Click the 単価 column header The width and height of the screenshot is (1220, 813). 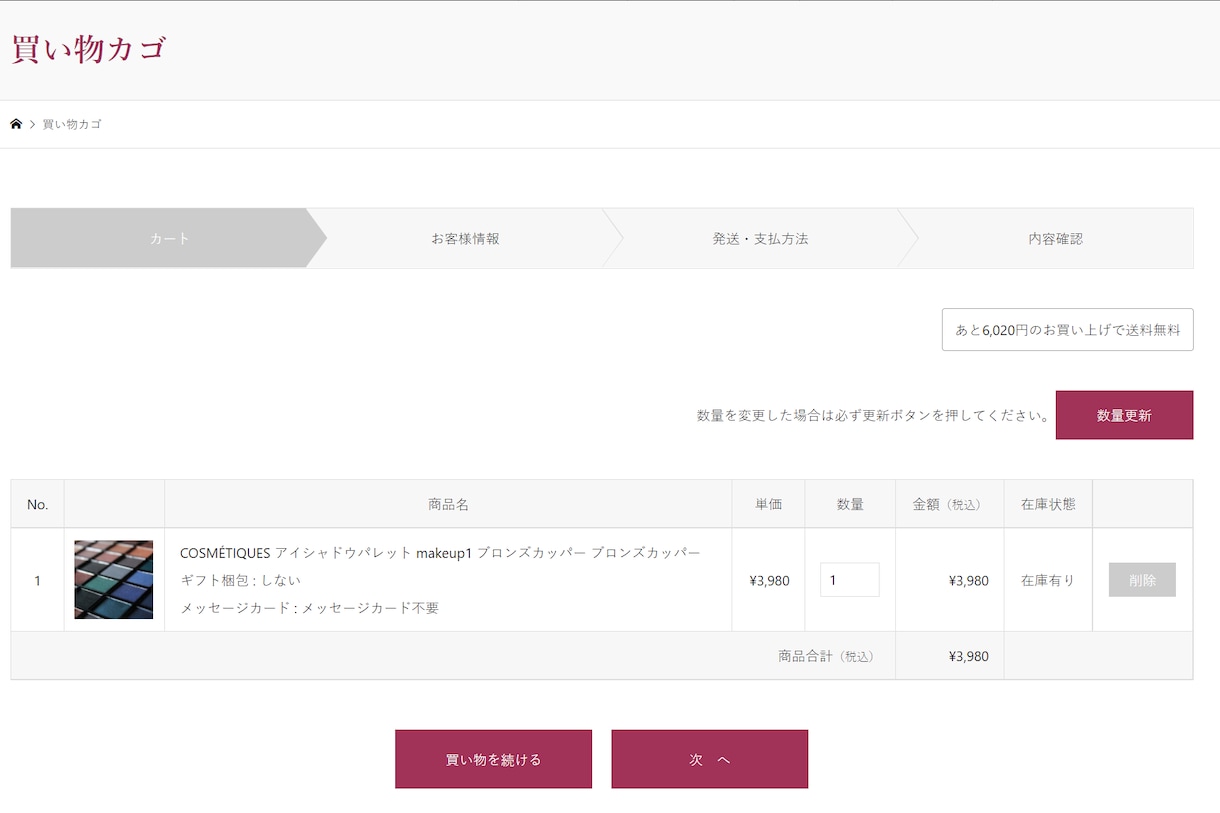768,504
